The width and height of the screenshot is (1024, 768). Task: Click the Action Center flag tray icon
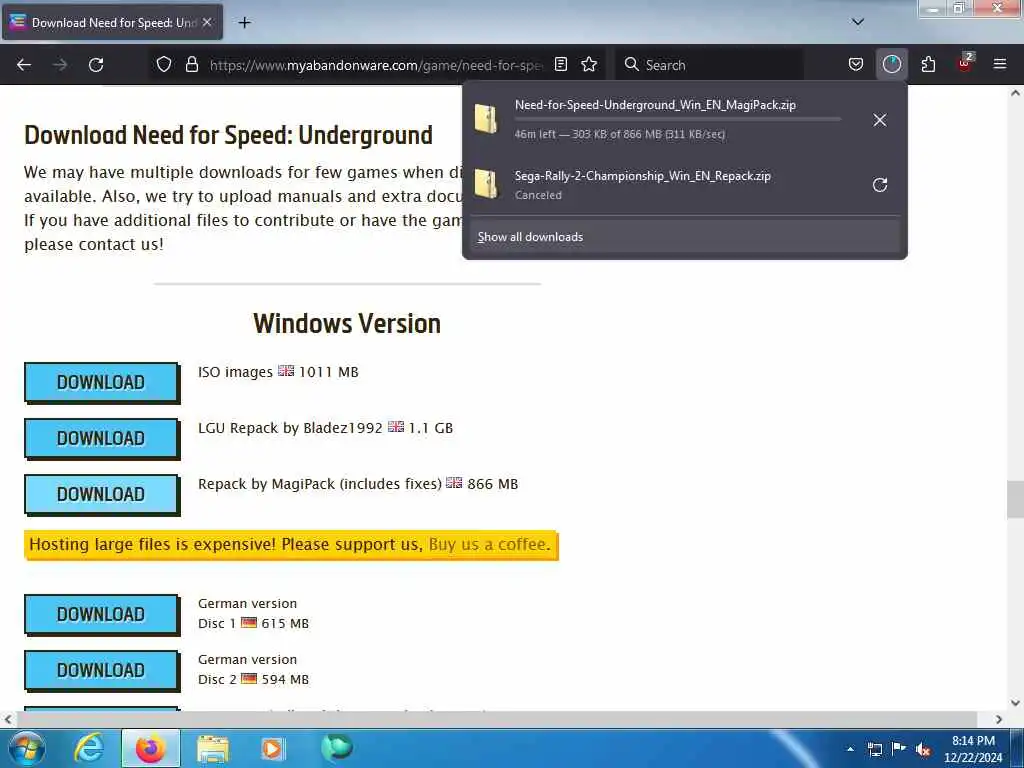coord(899,749)
